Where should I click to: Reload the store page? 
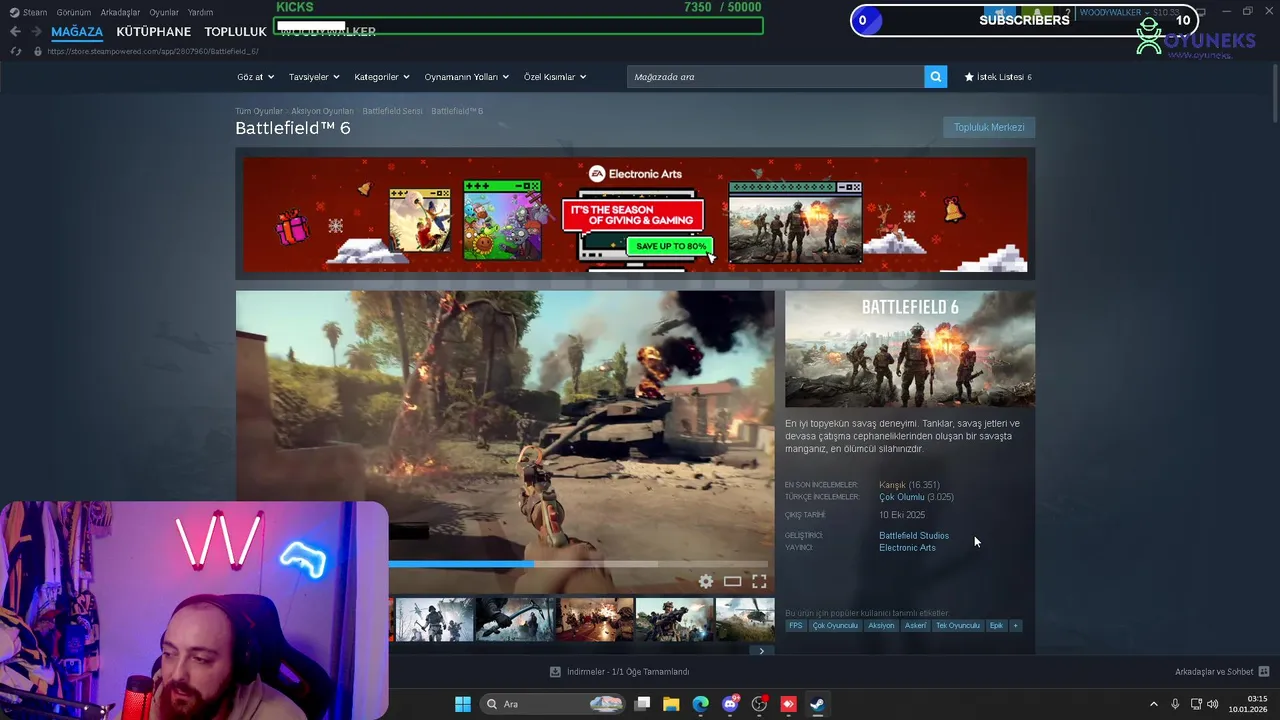point(15,51)
